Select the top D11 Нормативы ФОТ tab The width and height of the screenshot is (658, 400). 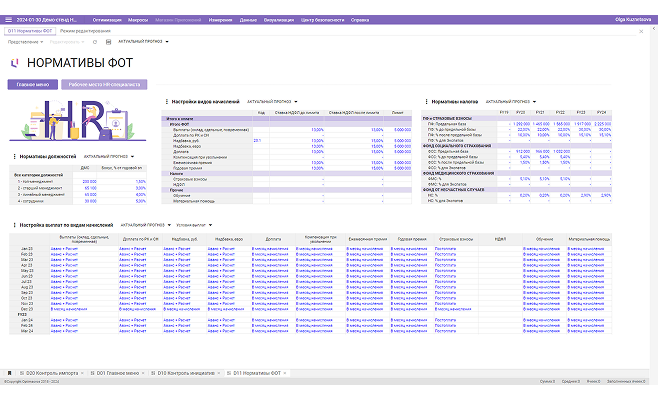click(30, 31)
